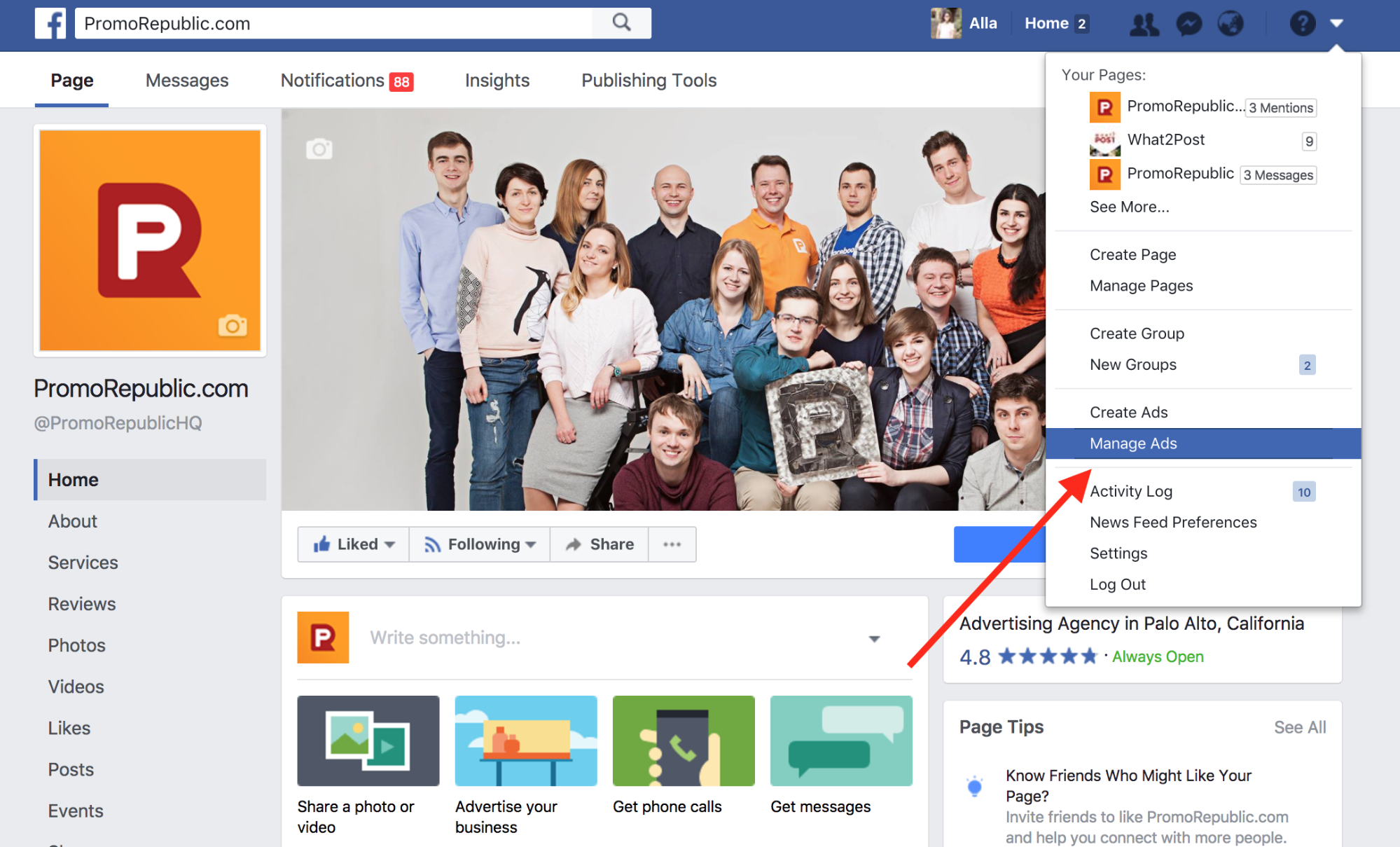Open friend requests icon in top bar
The height and width of the screenshot is (847, 1400).
(1144, 24)
